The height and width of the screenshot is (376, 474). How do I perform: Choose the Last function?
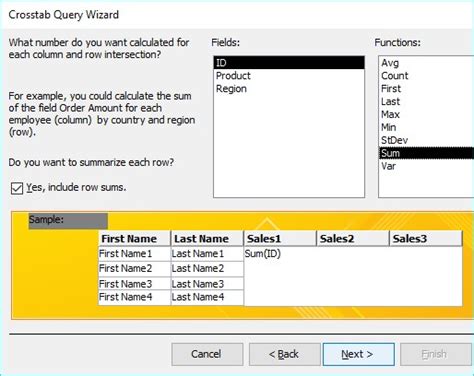pos(426,101)
